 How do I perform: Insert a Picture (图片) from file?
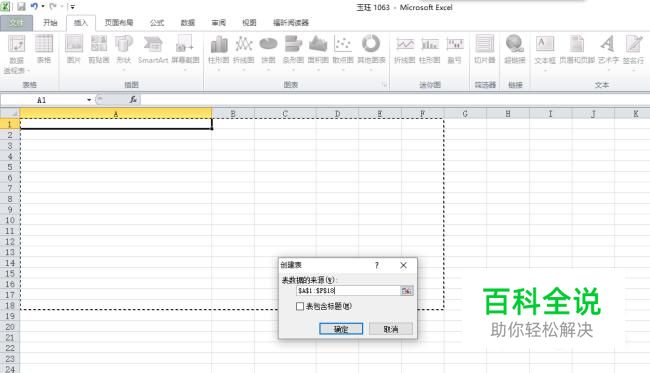[x=74, y=50]
